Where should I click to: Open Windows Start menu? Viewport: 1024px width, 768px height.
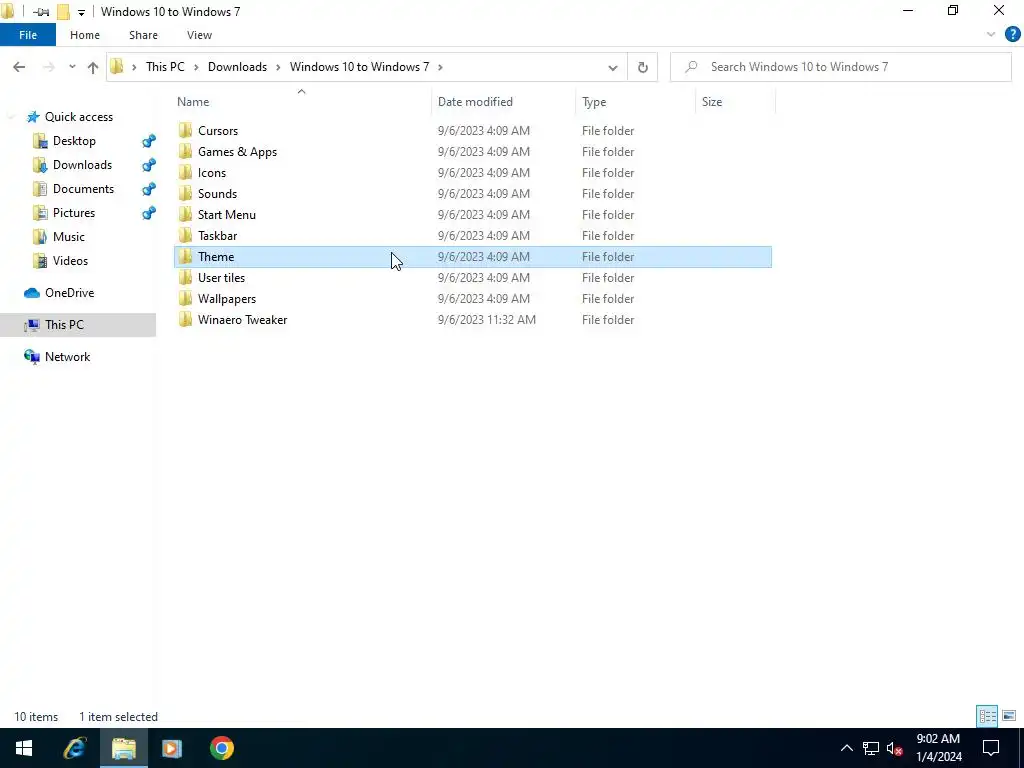24,748
